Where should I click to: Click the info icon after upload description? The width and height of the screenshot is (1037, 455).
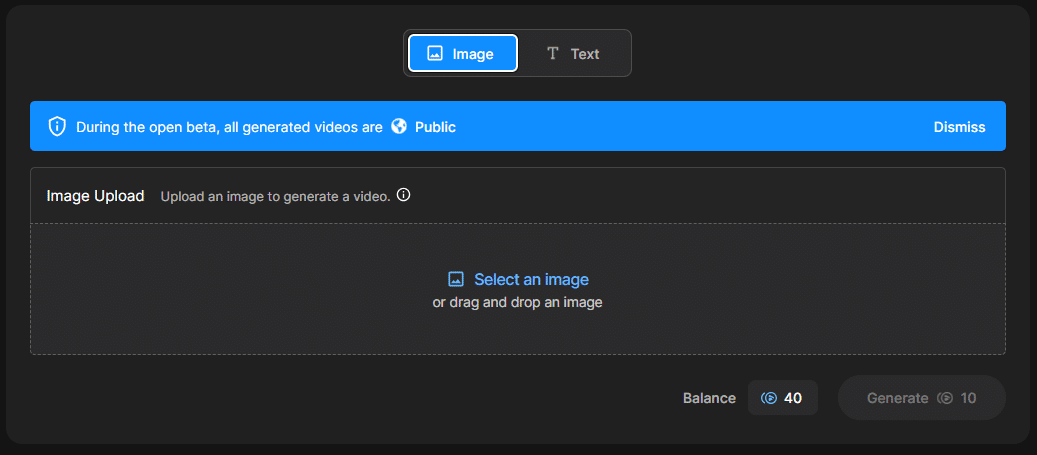[404, 195]
